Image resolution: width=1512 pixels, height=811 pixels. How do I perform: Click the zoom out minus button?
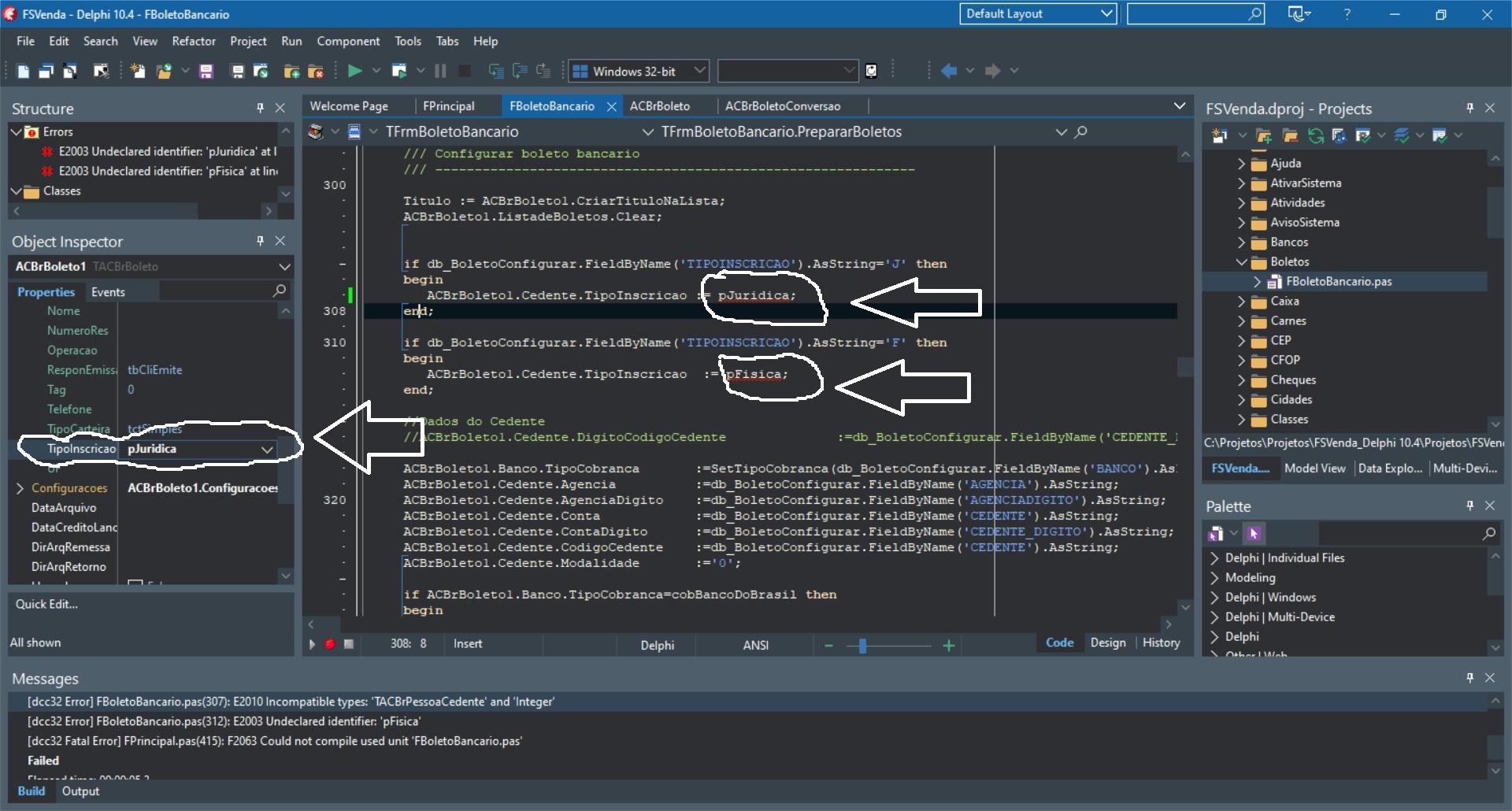828,646
